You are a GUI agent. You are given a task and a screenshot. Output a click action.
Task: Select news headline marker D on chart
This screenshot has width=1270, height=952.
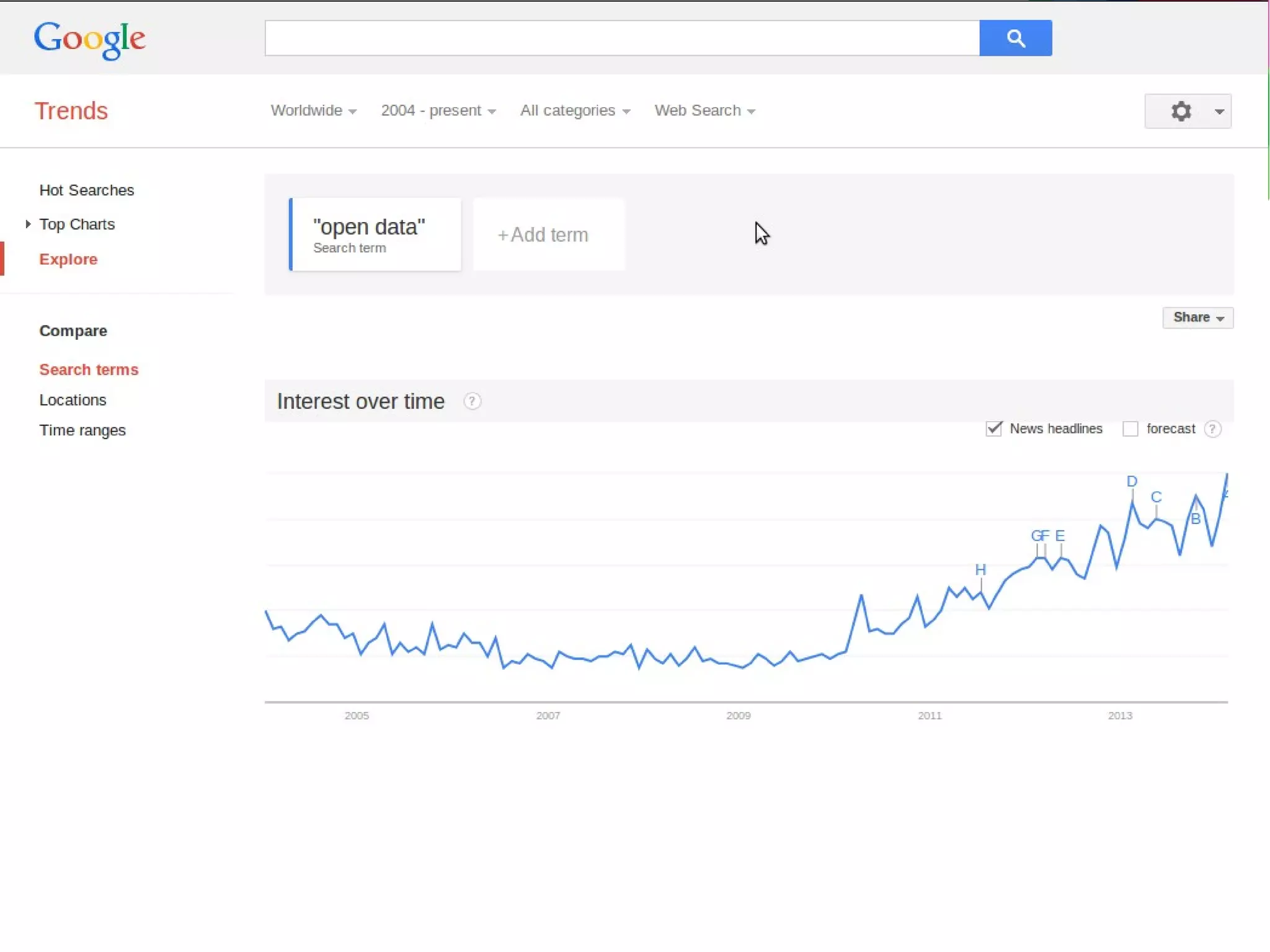click(x=1132, y=482)
